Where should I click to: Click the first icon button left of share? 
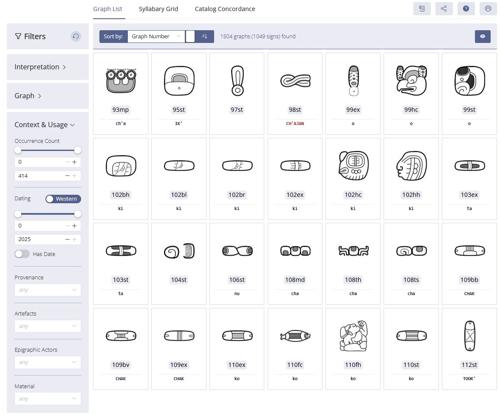coord(422,9)
